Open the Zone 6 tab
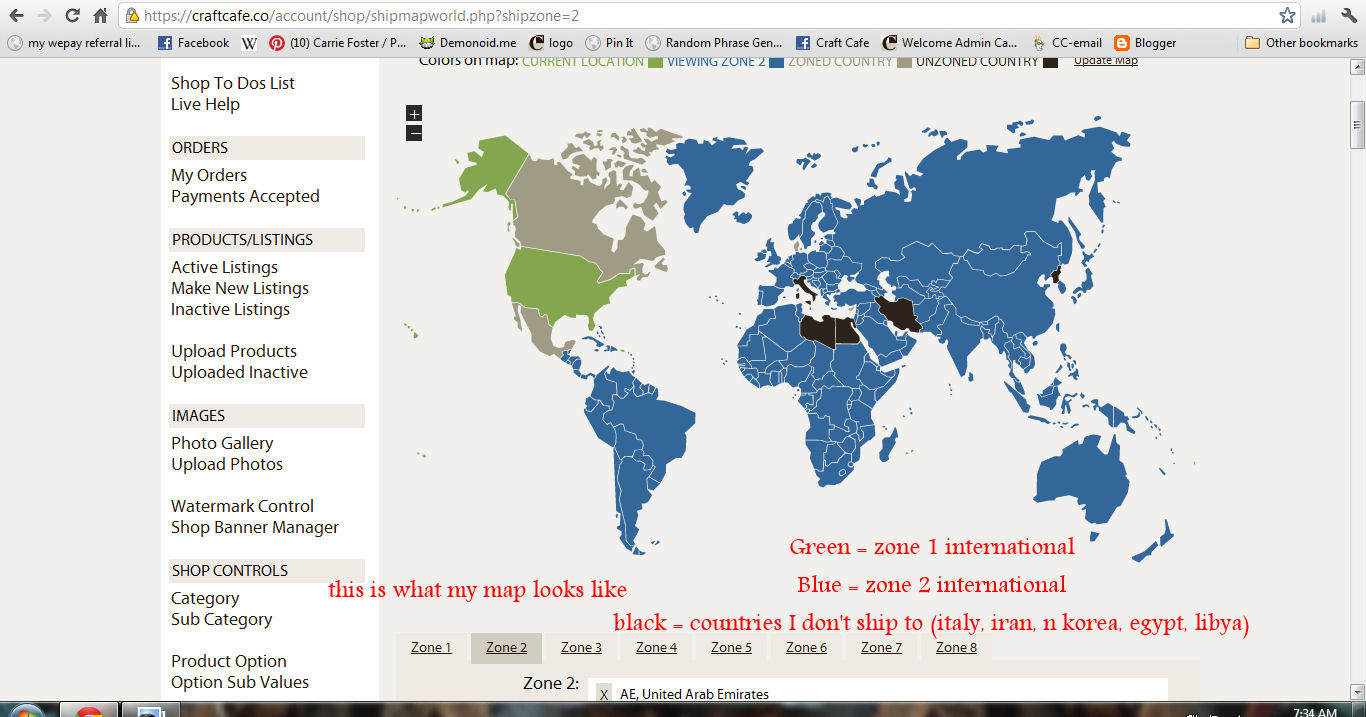Screen dimensions: 1366x717 tap(806, 647)
